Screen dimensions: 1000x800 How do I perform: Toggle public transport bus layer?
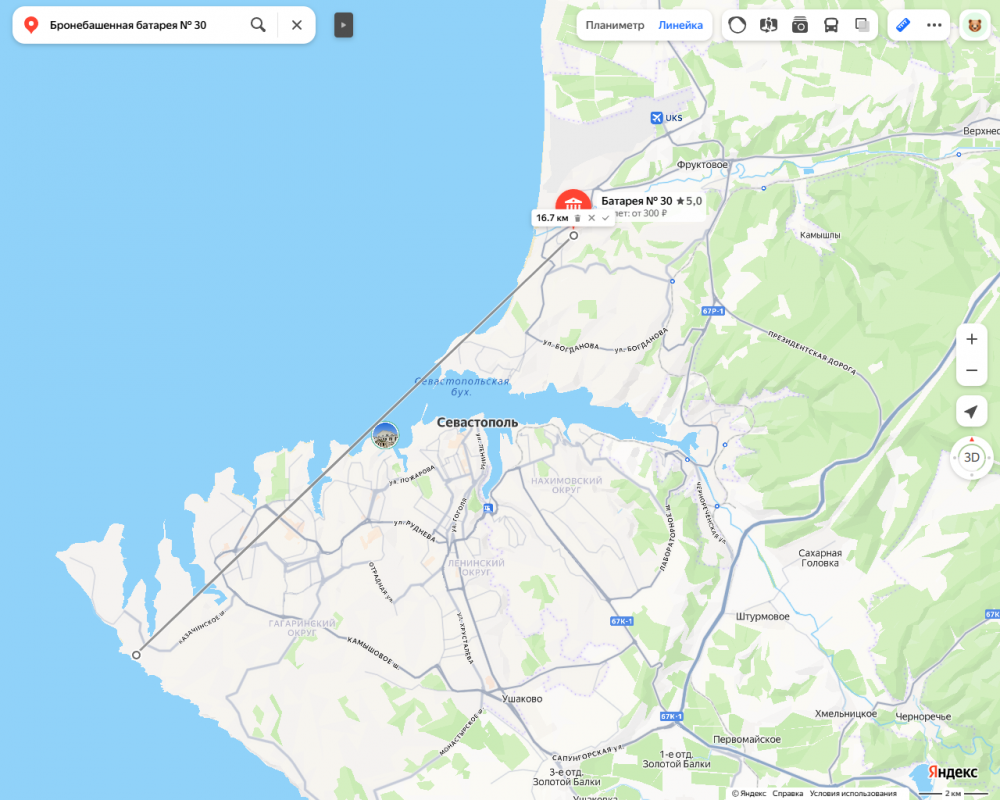point(831,25)
